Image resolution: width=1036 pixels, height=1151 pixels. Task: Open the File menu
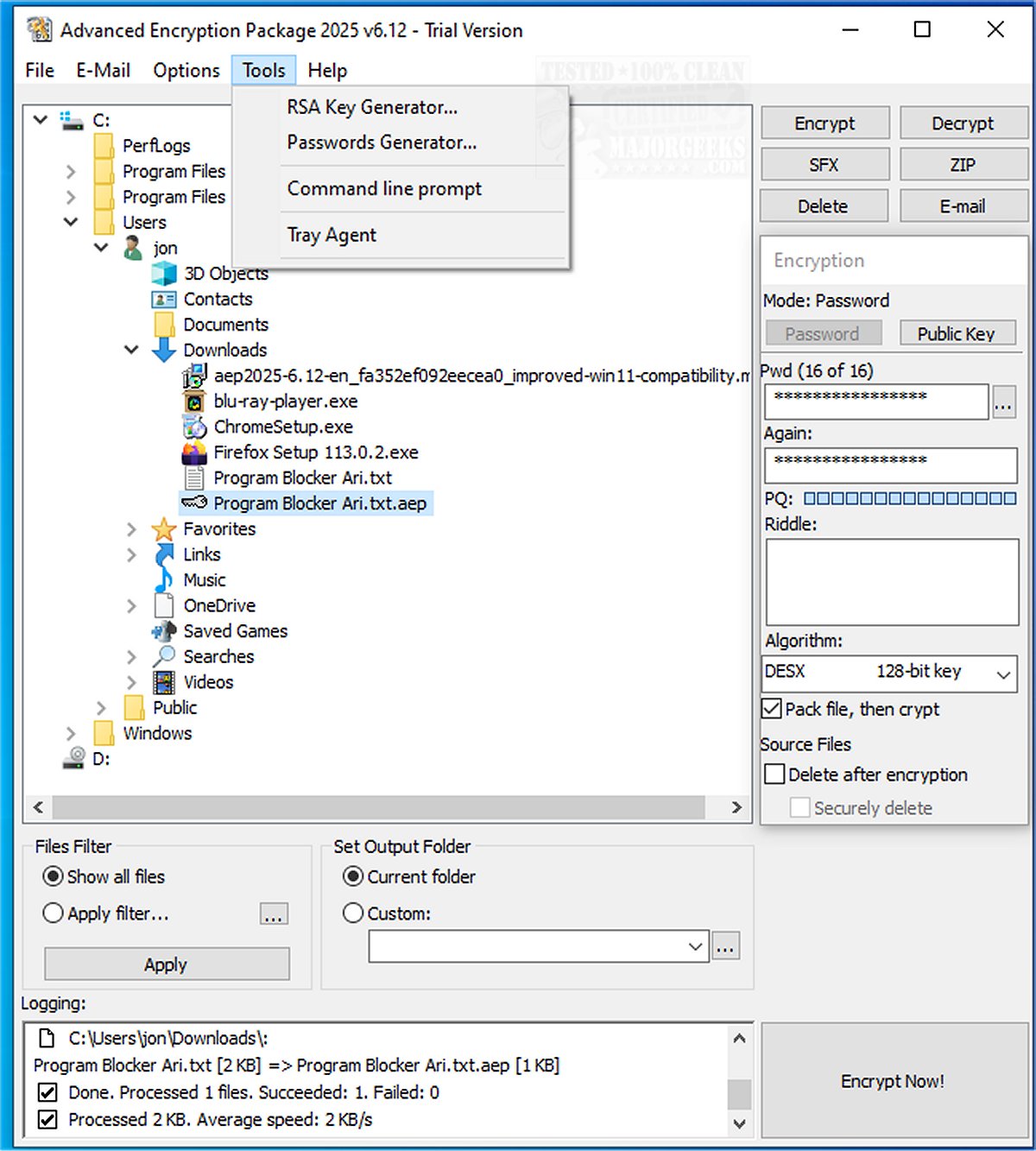click(x=40, y=70)
